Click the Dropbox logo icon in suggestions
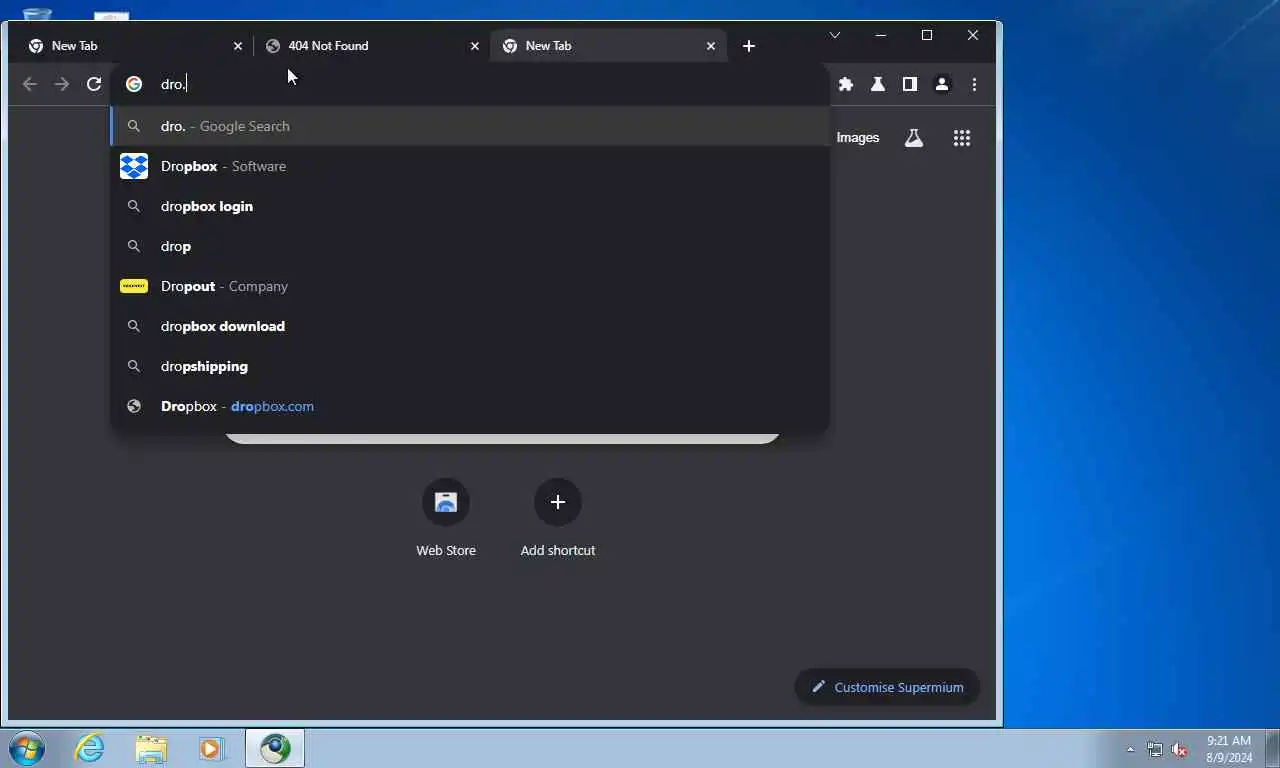Screen dimensions: 1280x768 [134, 166]
